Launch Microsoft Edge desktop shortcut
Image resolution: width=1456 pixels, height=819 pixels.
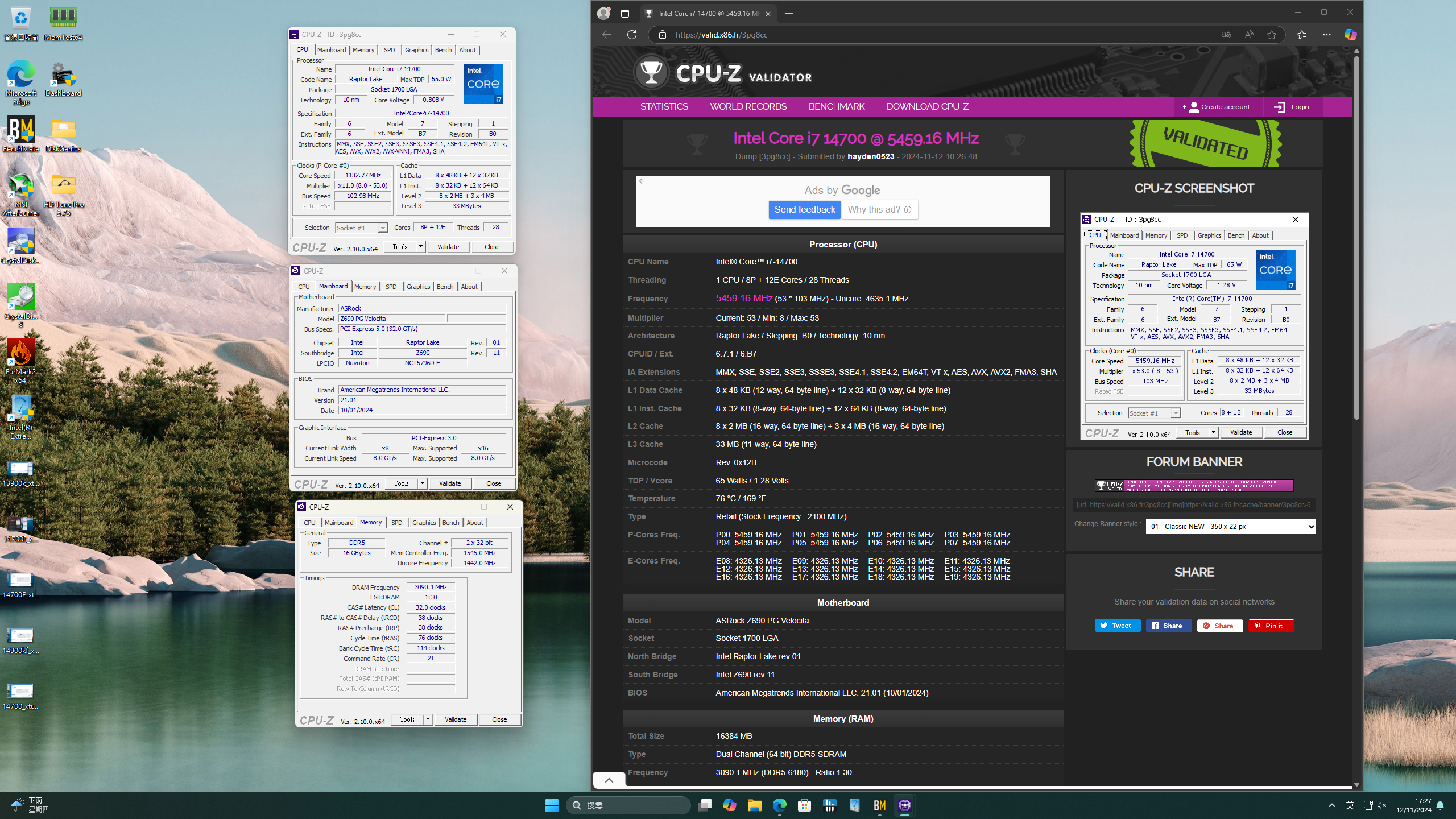[21, 82]
